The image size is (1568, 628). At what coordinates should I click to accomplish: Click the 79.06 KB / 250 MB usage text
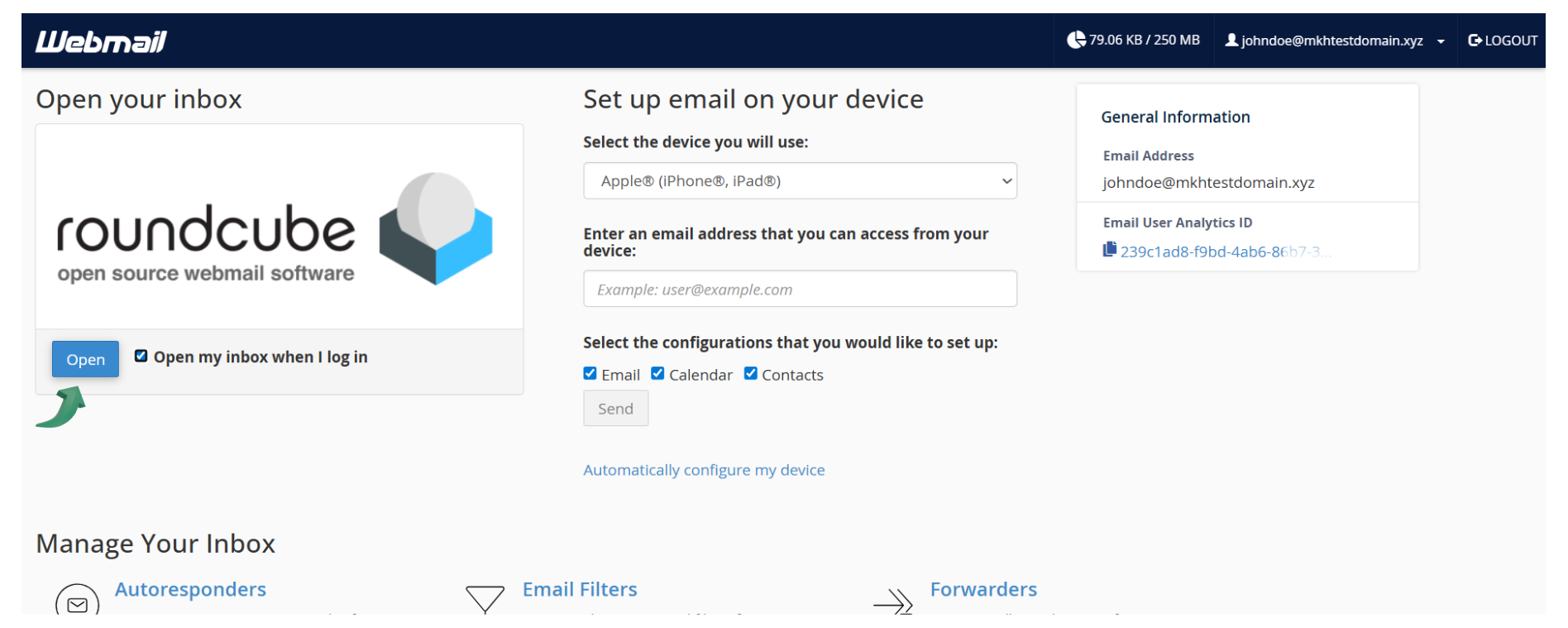1144,40
